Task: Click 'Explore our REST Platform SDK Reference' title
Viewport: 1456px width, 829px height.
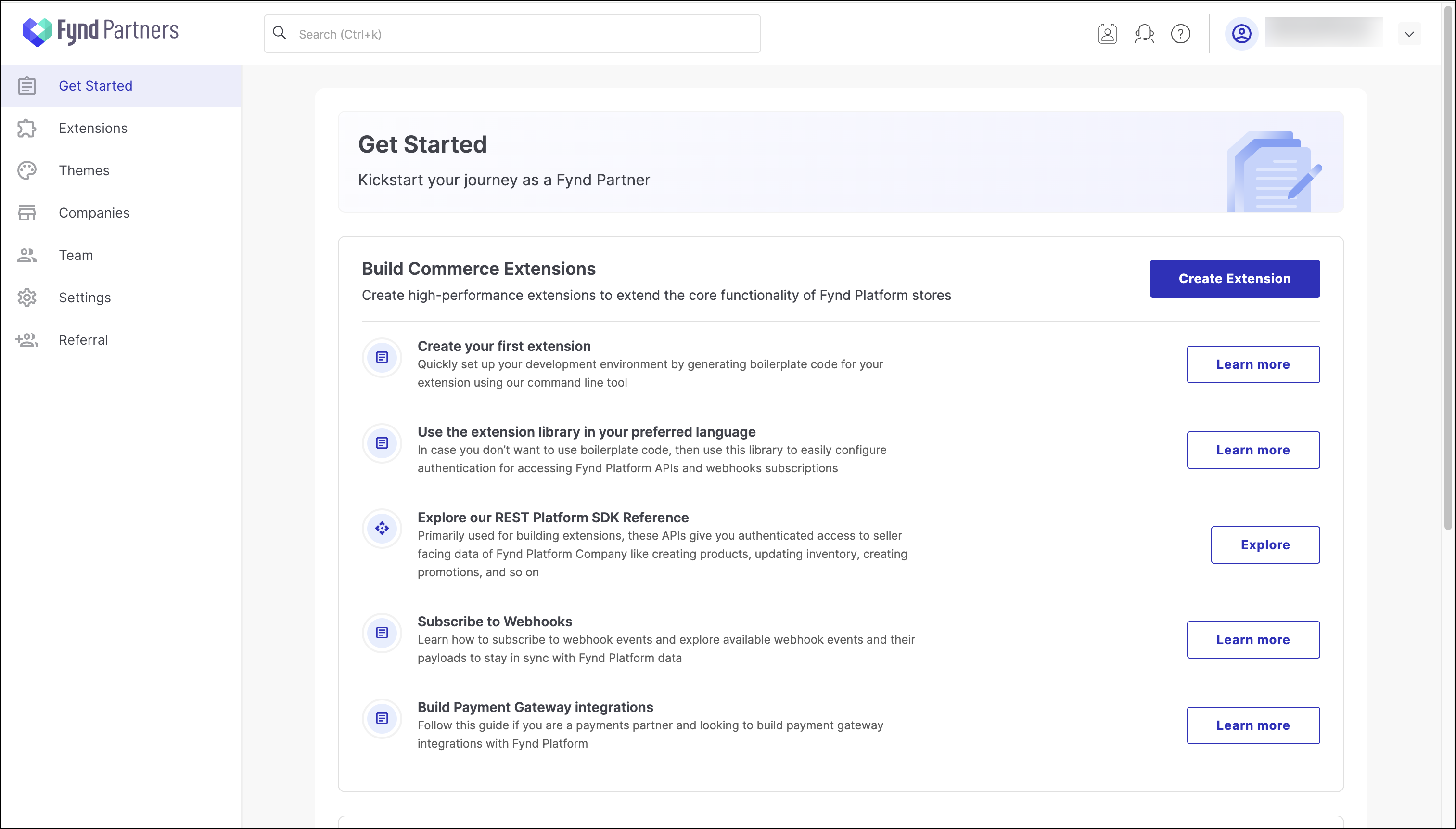Action: [553, 517]
